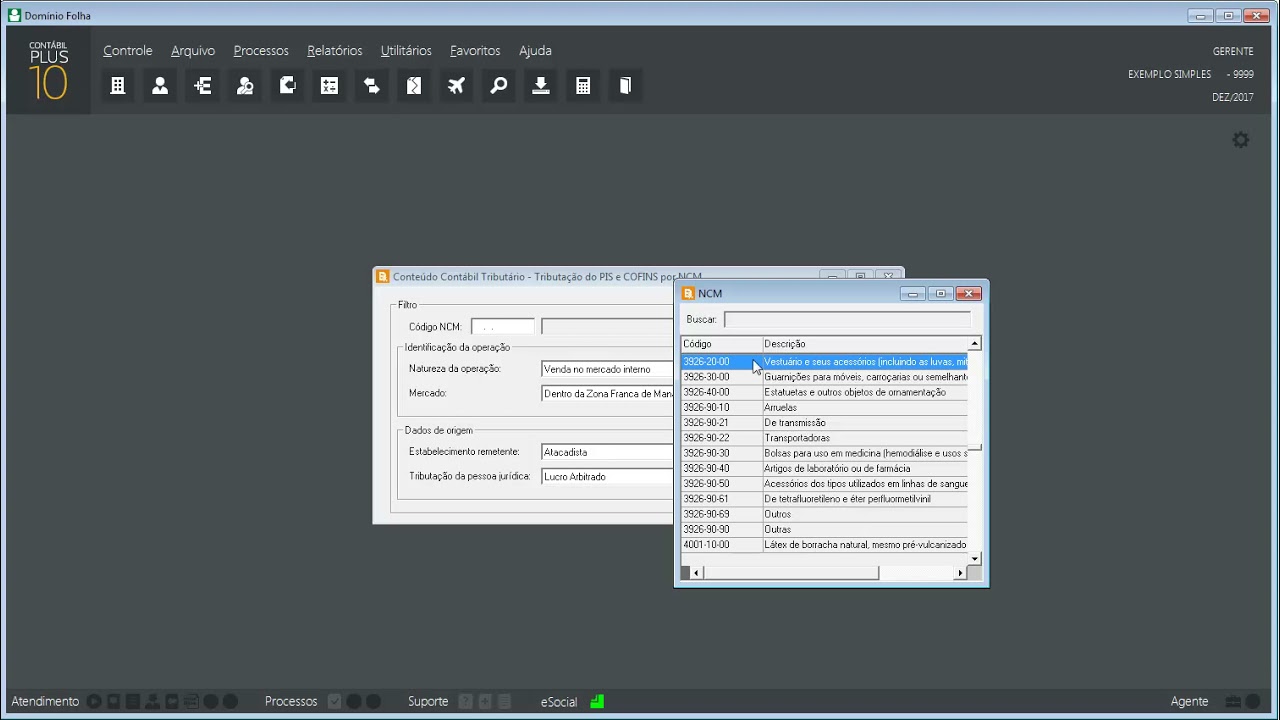Image resolution: width=1280 pixels, height=720 pixels.
Task: Open the Estabelecimento remetente dropdown
Action: [608, 452]
